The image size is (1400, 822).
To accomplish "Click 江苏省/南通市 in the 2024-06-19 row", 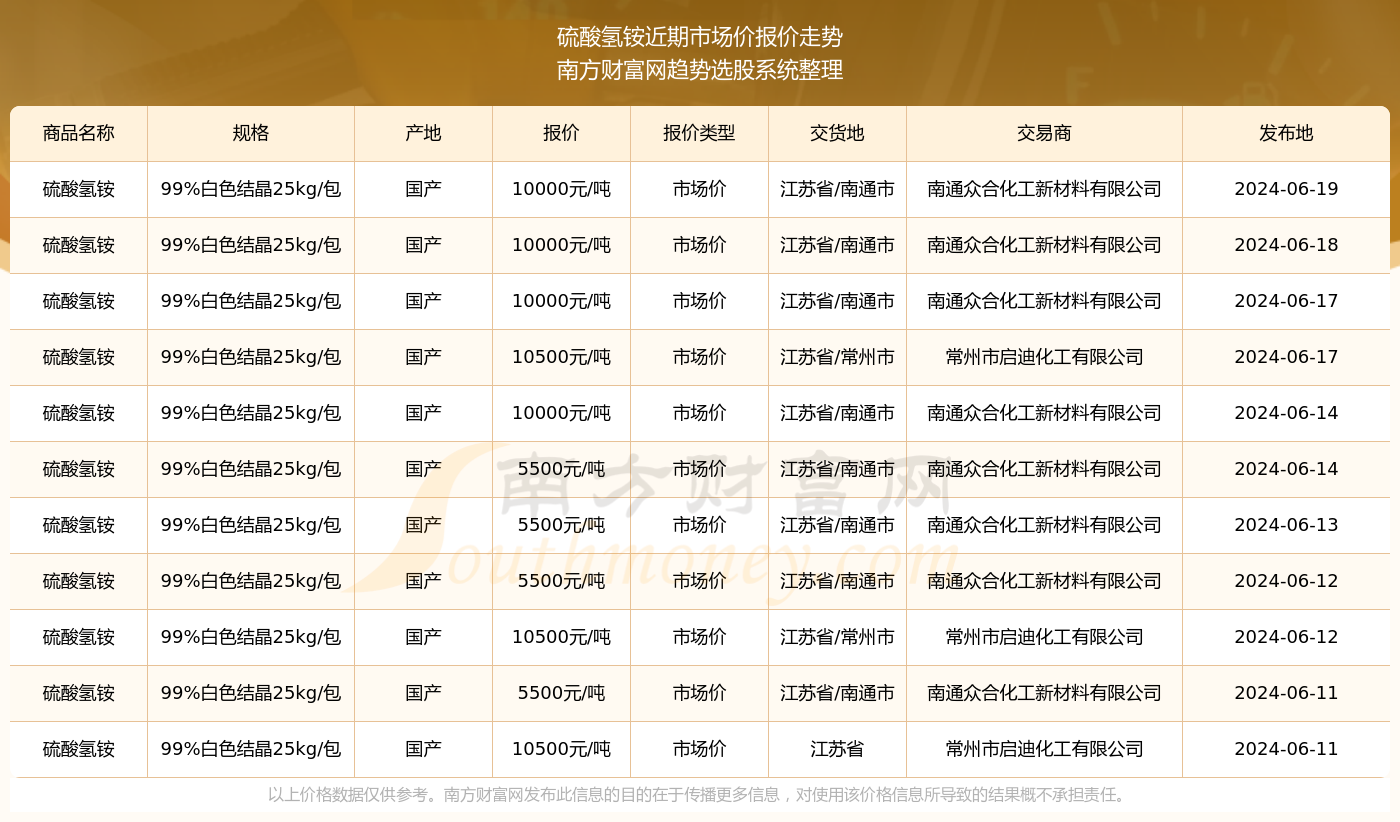I will 837,189.
